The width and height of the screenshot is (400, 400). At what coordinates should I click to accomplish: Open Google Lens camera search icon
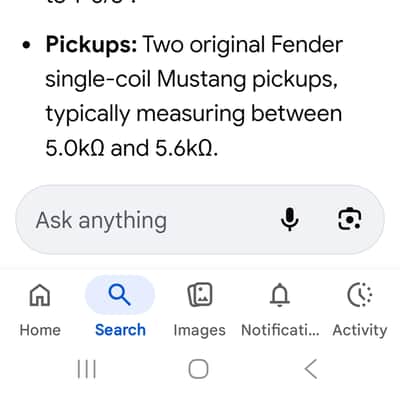pyautogui.click(x=350, y=219)
